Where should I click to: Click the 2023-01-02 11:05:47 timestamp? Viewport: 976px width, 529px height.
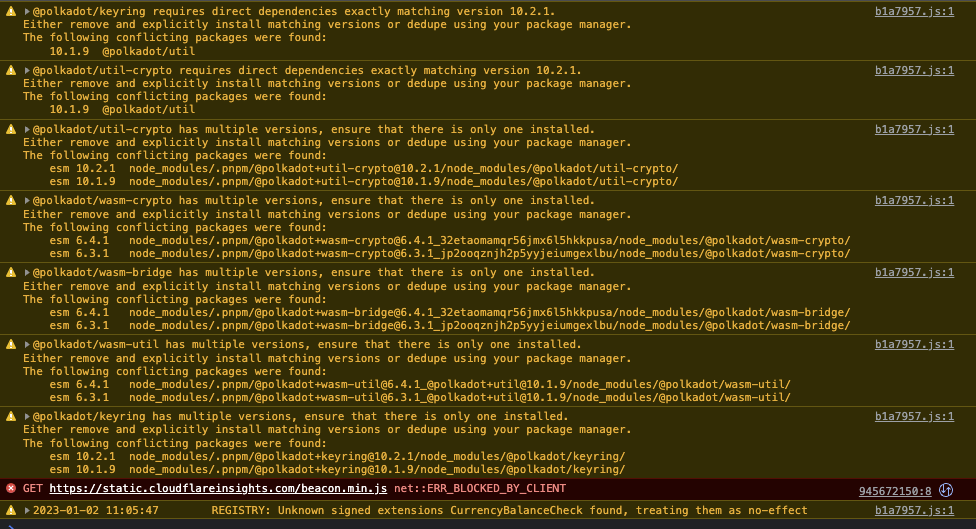96,510
